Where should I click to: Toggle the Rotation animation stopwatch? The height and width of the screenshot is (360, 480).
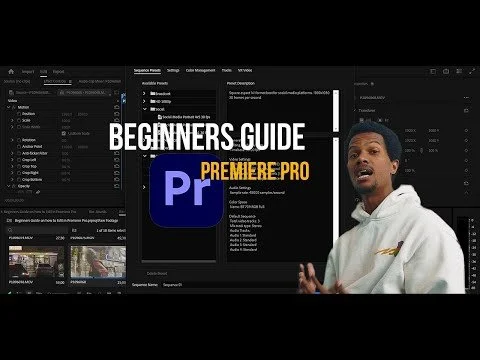[x=19, y=140]
